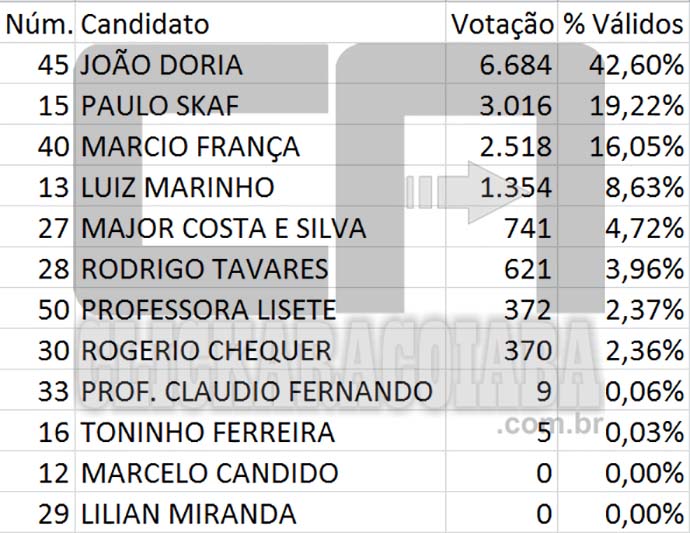
Task: Select the LILIAN MIRANDA cell
Action: pos(188,515)
